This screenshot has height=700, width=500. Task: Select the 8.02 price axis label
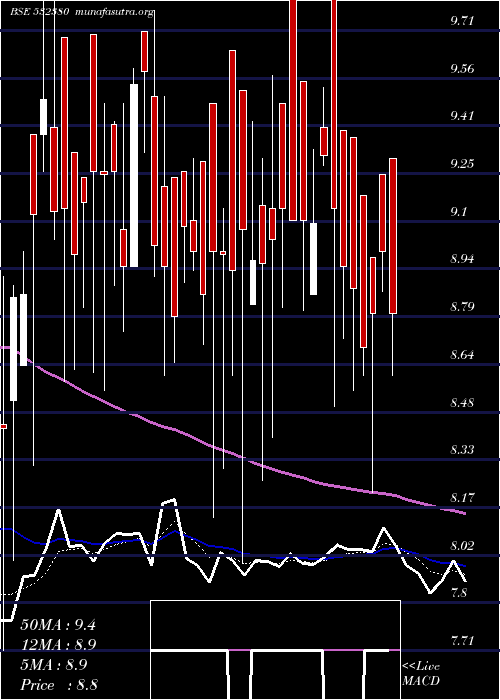point(462,546)
